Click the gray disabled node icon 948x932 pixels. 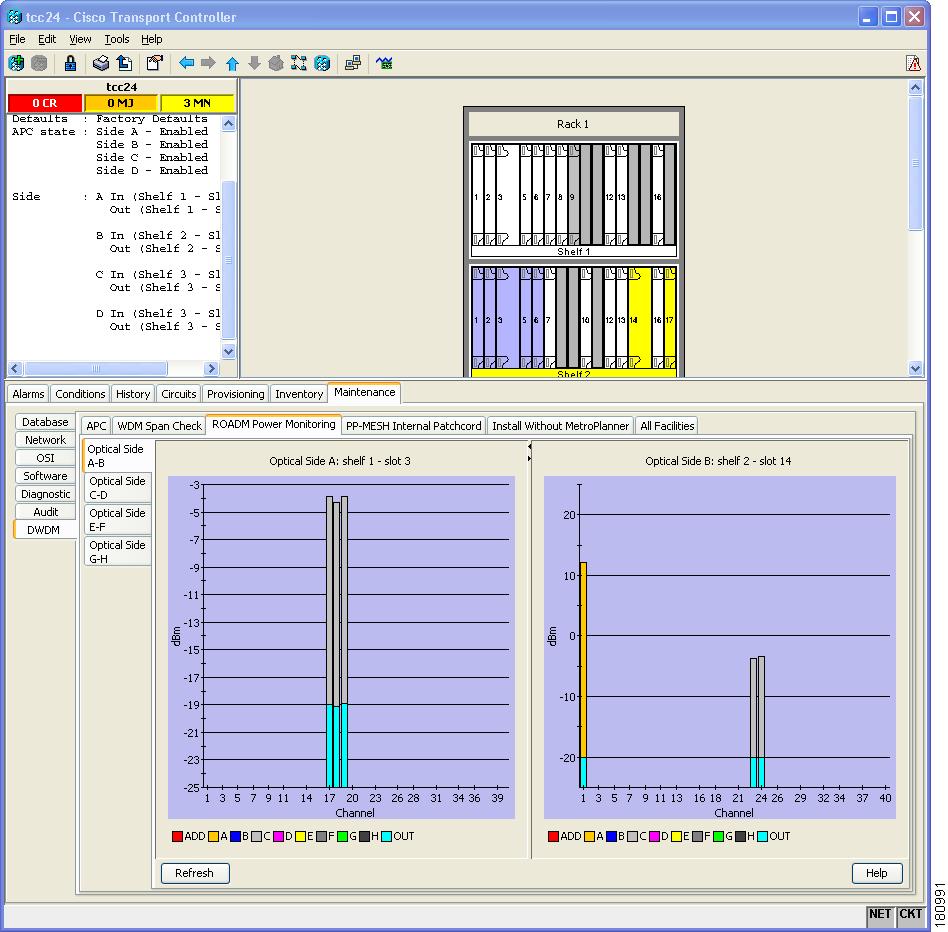(x=39, y=63)
